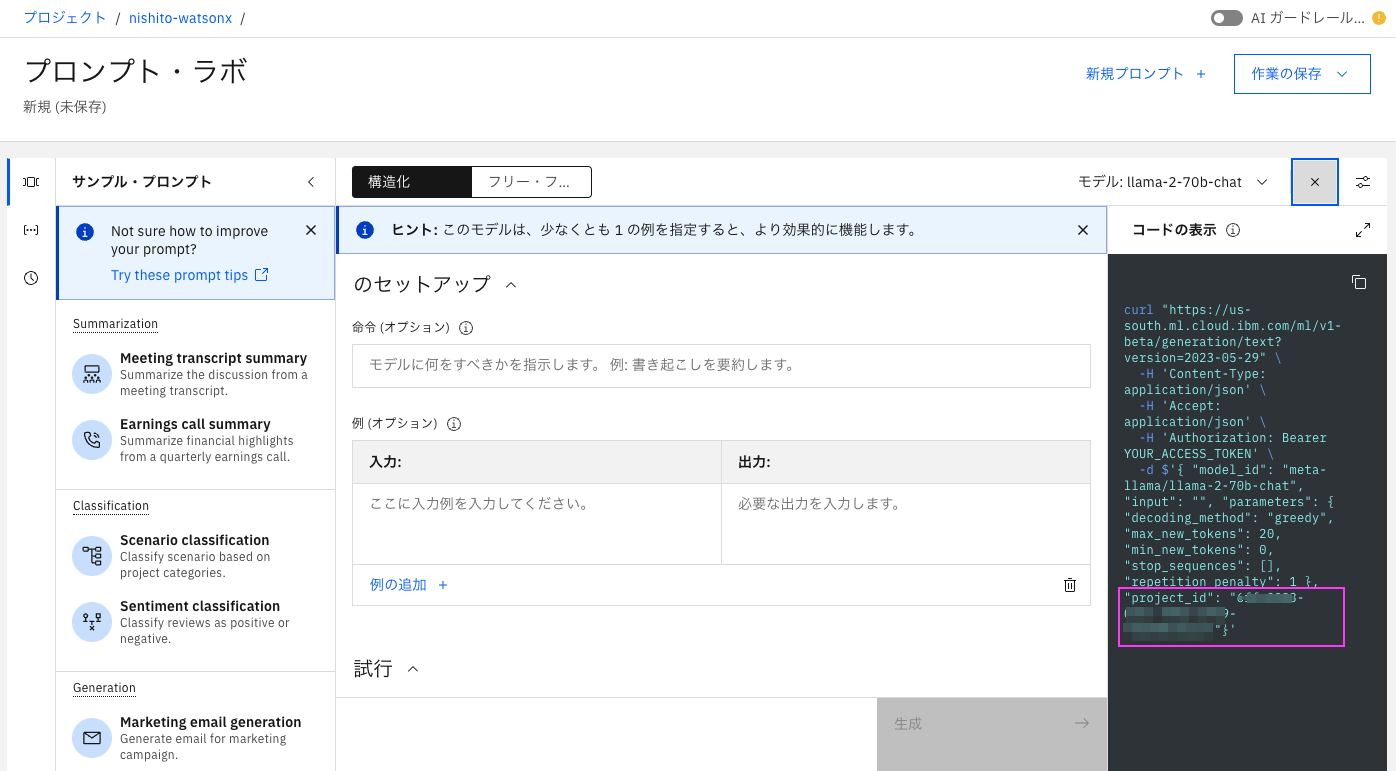Collapse the のセットアップ section
1396x771 pixels.
pos(511,285)
